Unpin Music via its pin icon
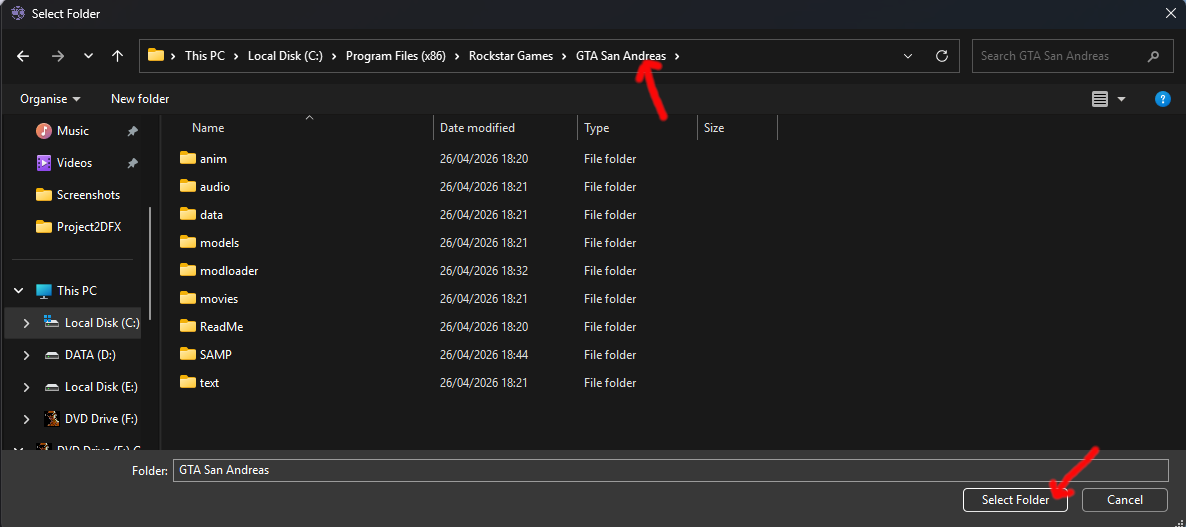This screenshot has width=1186, height=527. point(132,131)
